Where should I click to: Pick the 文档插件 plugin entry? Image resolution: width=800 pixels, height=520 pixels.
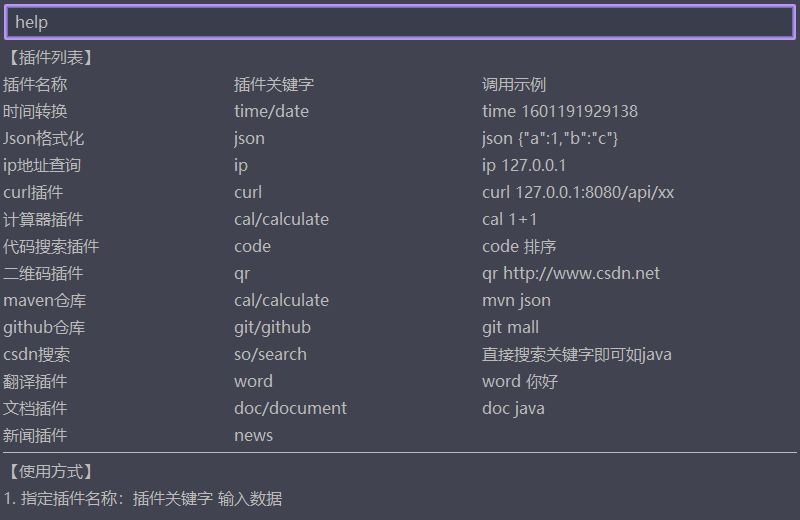[x=35, y=409]
